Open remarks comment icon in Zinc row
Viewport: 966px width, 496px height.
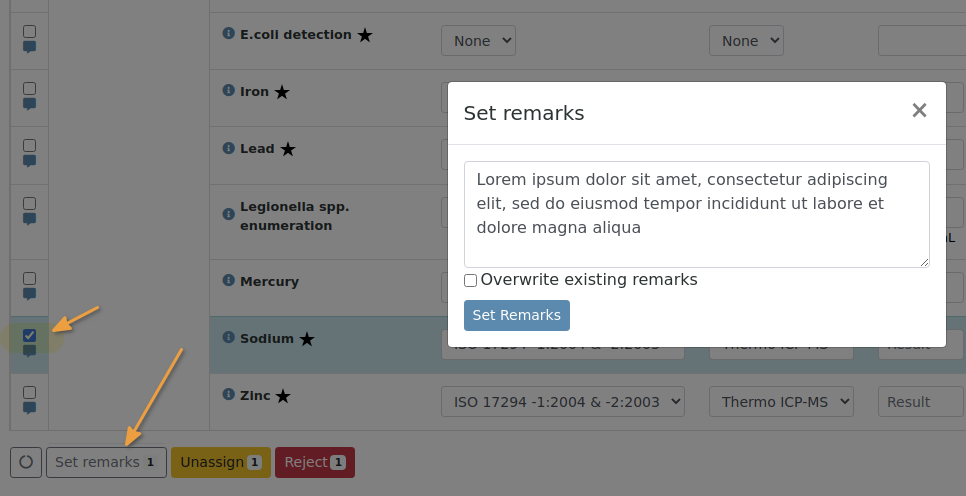(29, 408)
